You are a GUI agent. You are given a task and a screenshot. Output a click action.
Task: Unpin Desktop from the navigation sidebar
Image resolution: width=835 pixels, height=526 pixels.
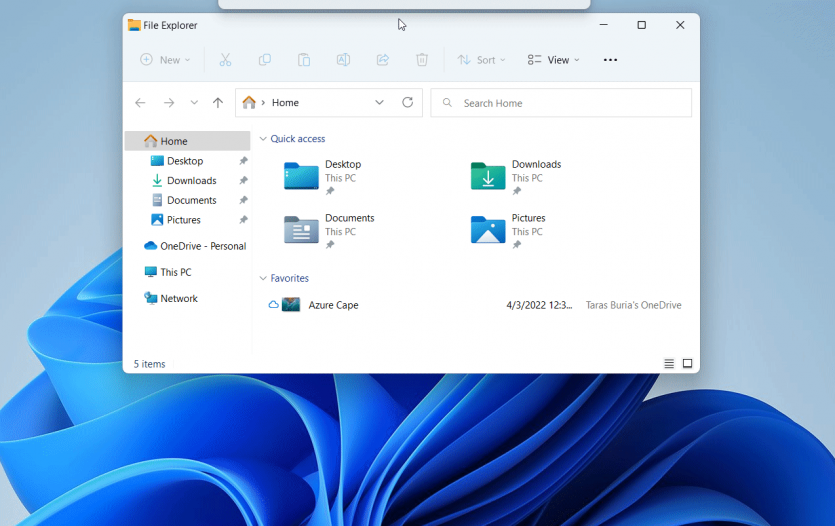tap(243, 161)
